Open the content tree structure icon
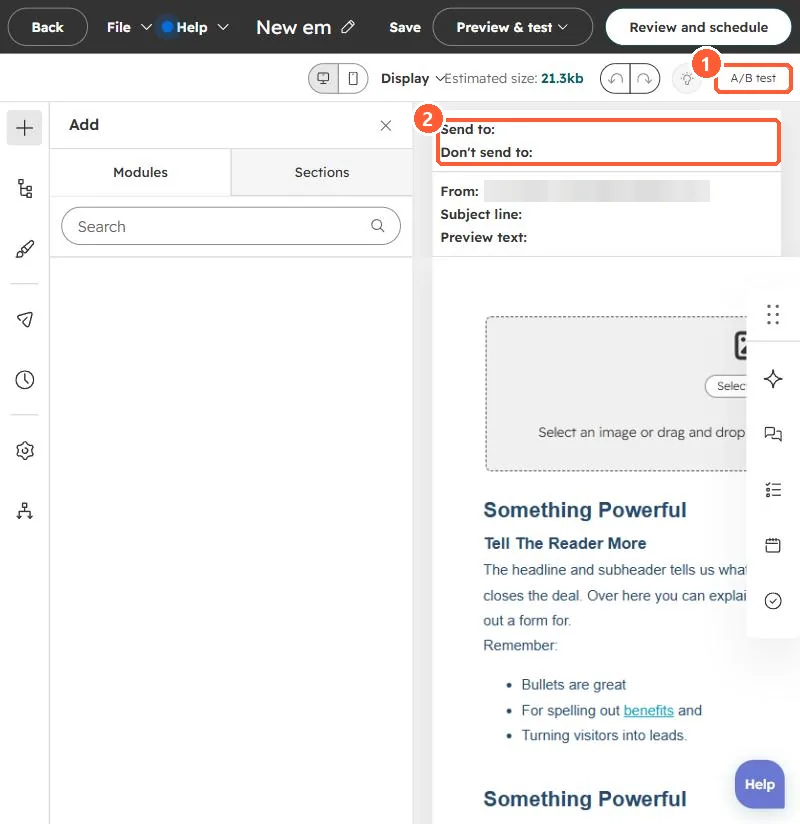This screenshot has width=800, height=824. [25, 188]
